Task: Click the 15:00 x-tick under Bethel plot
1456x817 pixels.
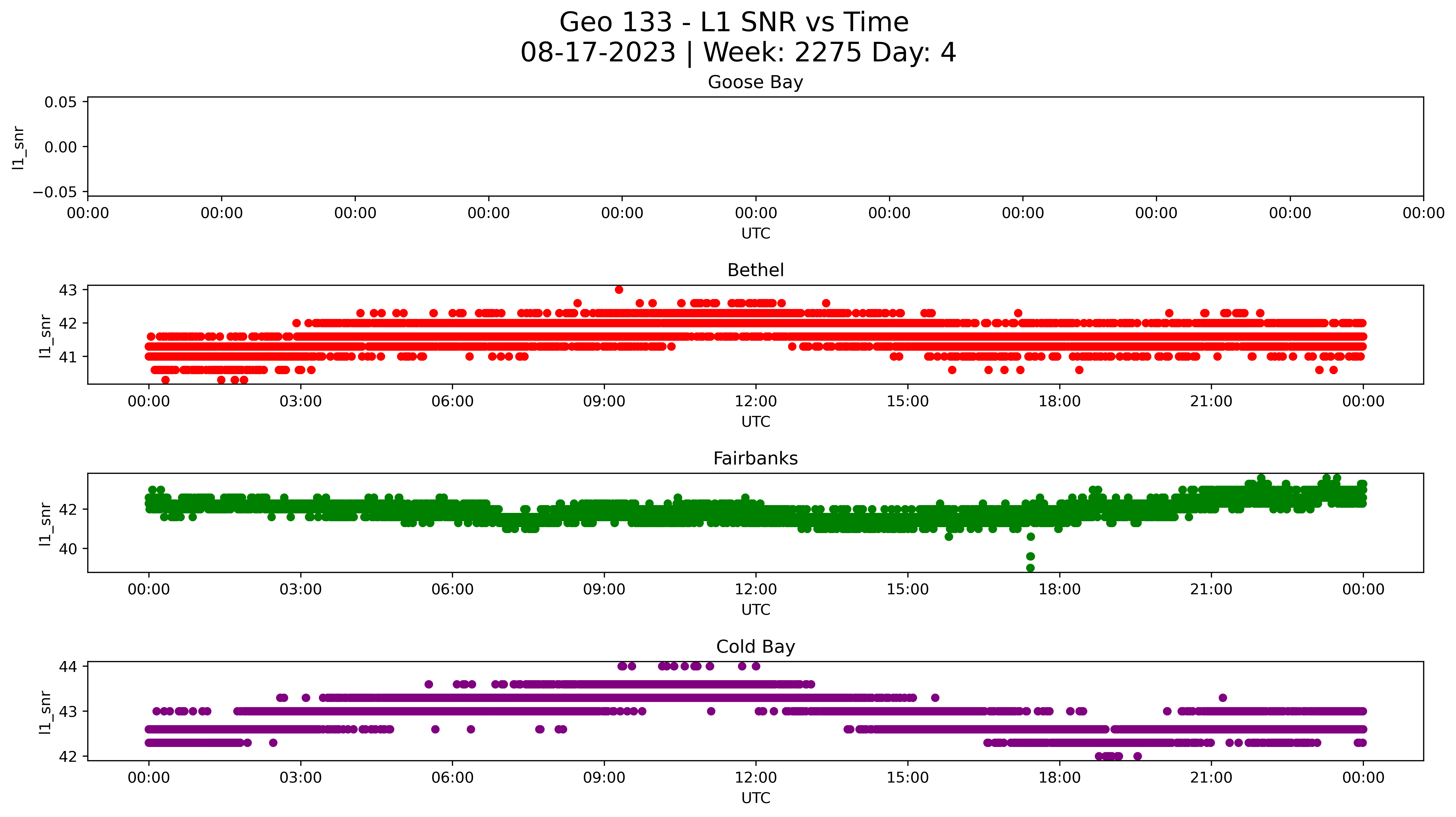Action: click(x=908, y=401)
